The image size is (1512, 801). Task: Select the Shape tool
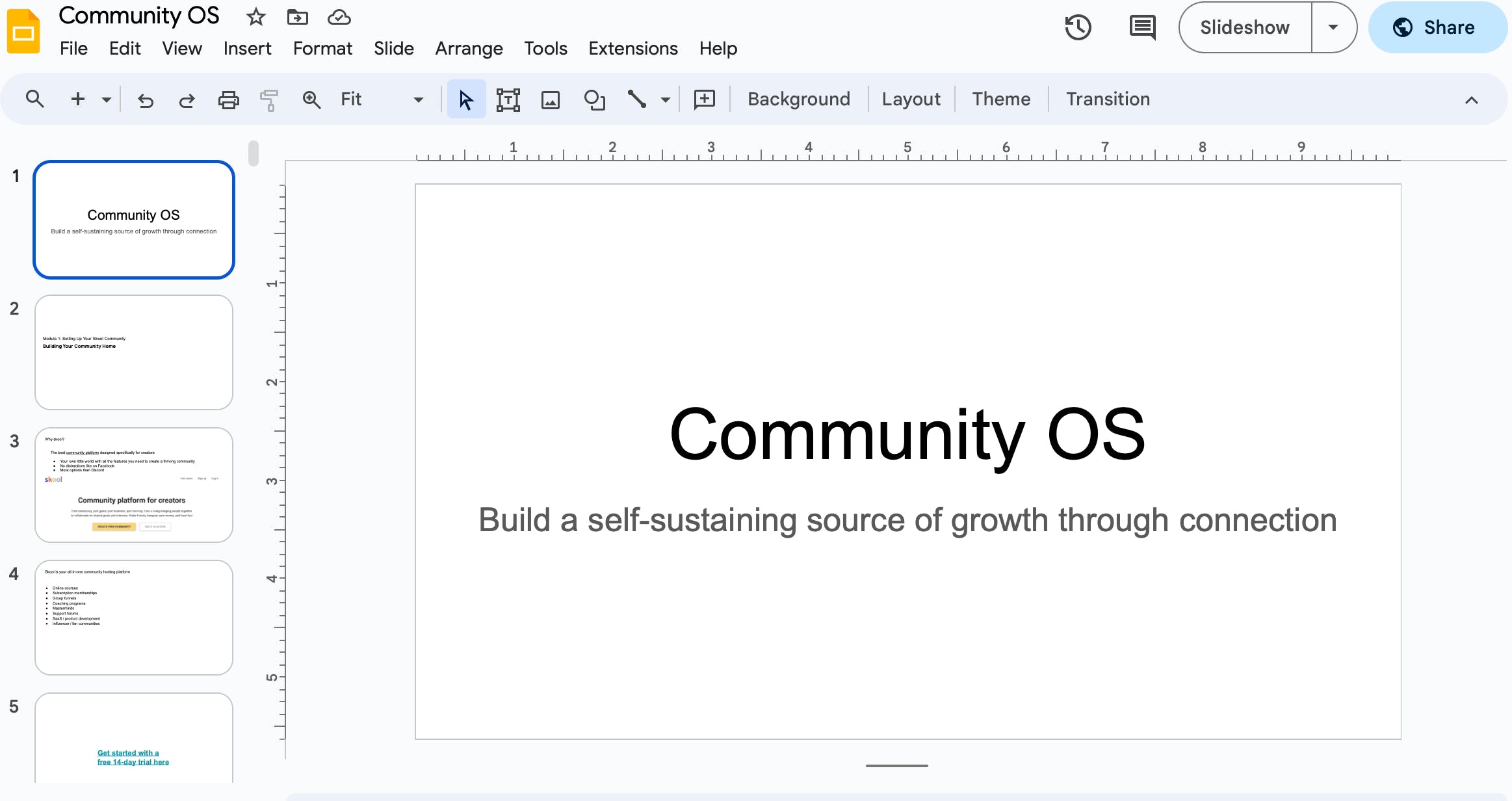point(593,99)
